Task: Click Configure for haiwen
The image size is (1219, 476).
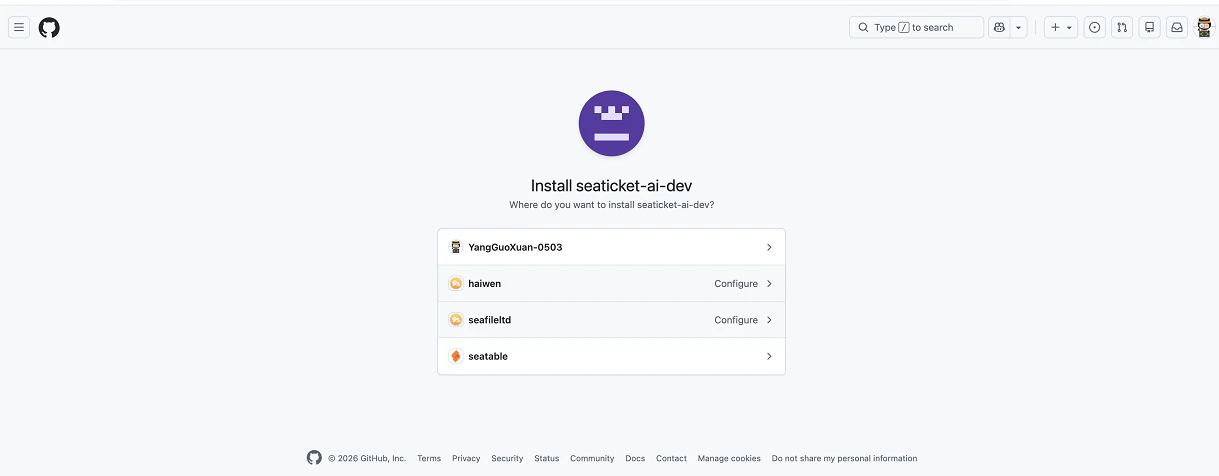Action: [736, 284]
